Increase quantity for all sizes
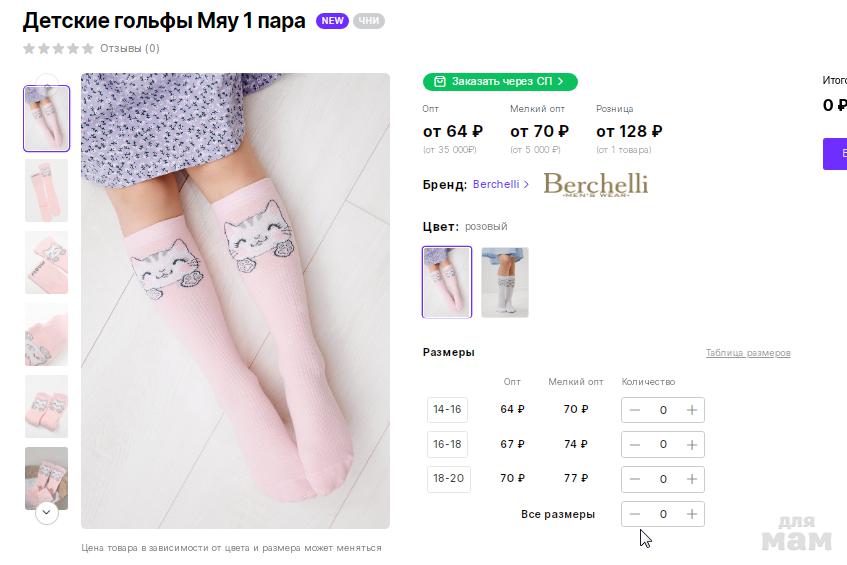The image size is (847, 565). 692,514
